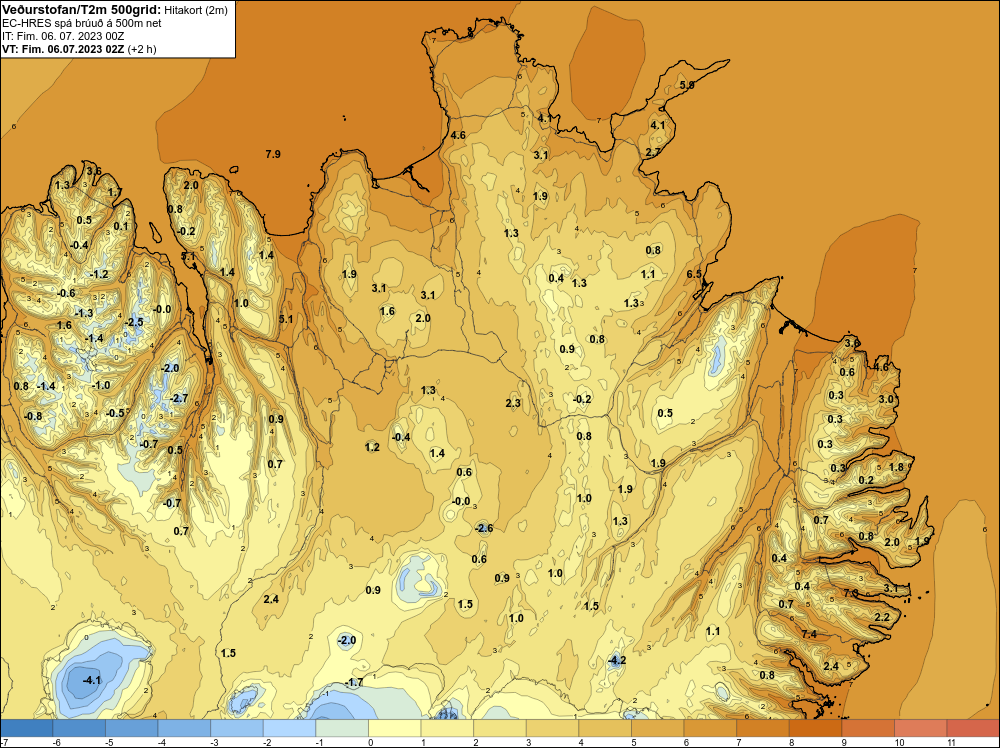Click the 1.2 temperature value
The image size is (1000, 748).
tap(372, 447)
